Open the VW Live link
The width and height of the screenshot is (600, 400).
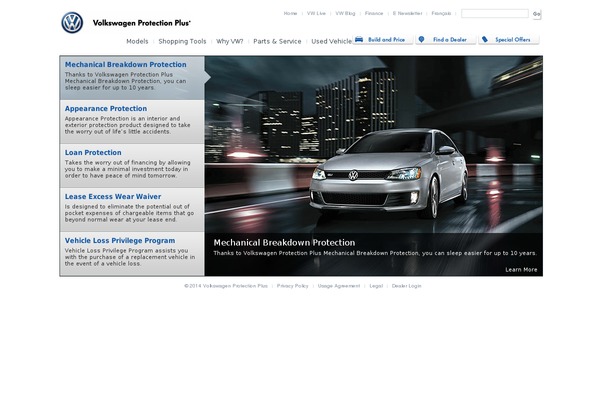pyautogui.click(x=316, y=13)
